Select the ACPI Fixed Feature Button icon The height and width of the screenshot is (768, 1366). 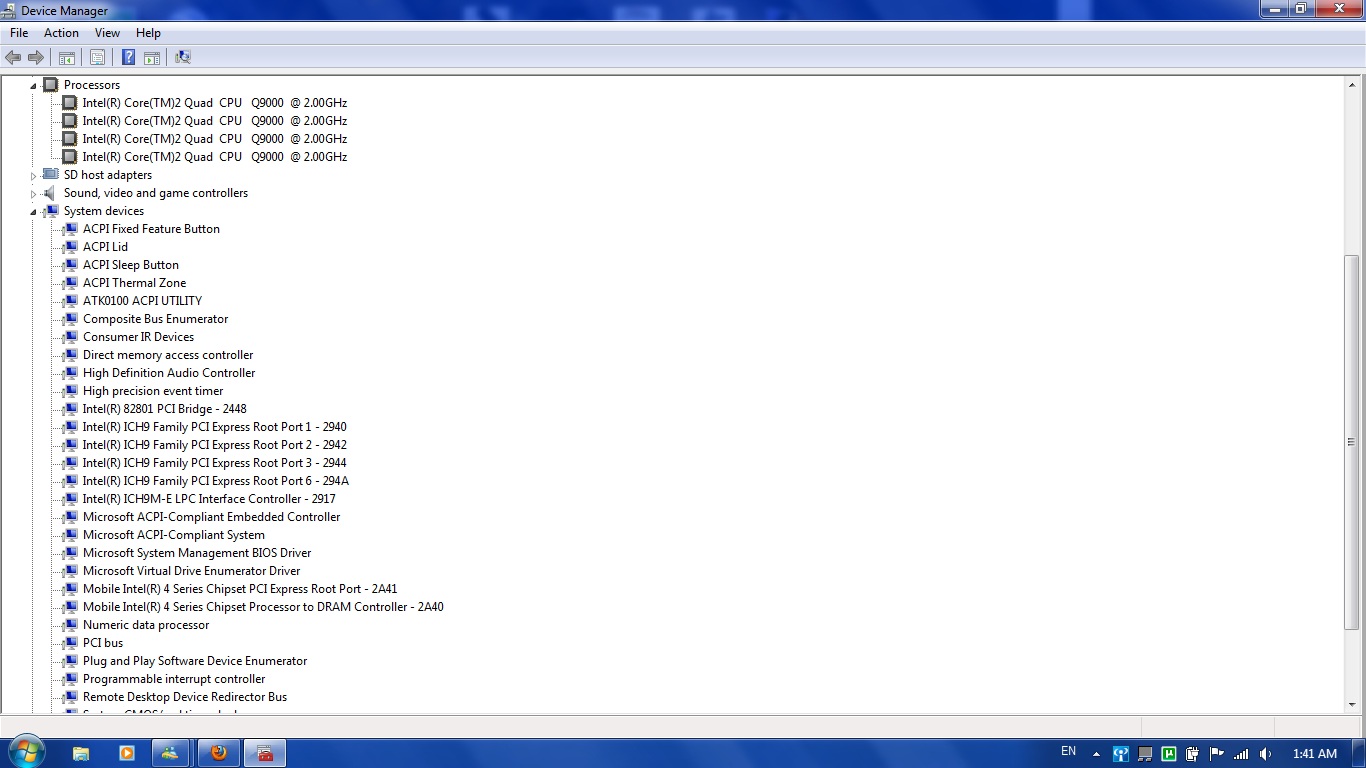(70, 229)
